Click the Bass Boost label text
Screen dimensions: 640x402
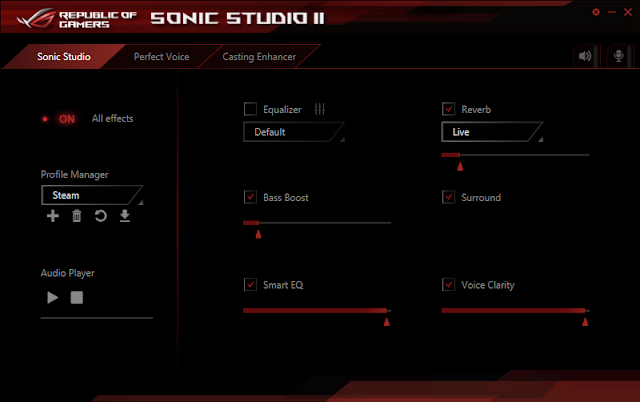286,198
